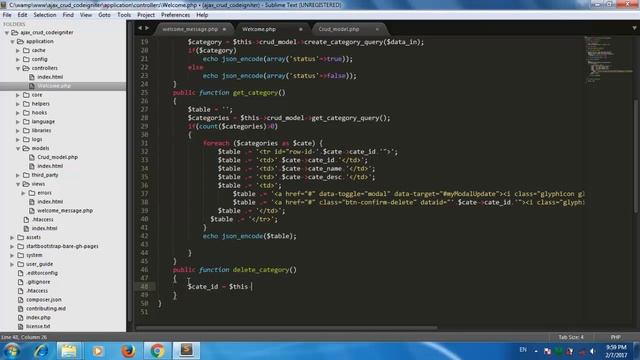Switch to Crud_model.php tab
Viewport: 640px width, 360px height.
(339, 29)
